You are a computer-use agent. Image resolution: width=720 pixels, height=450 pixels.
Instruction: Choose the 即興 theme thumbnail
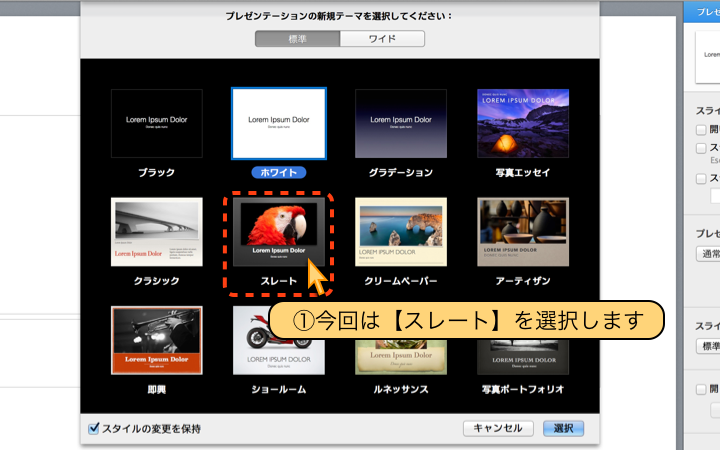[x=156, y=340]
